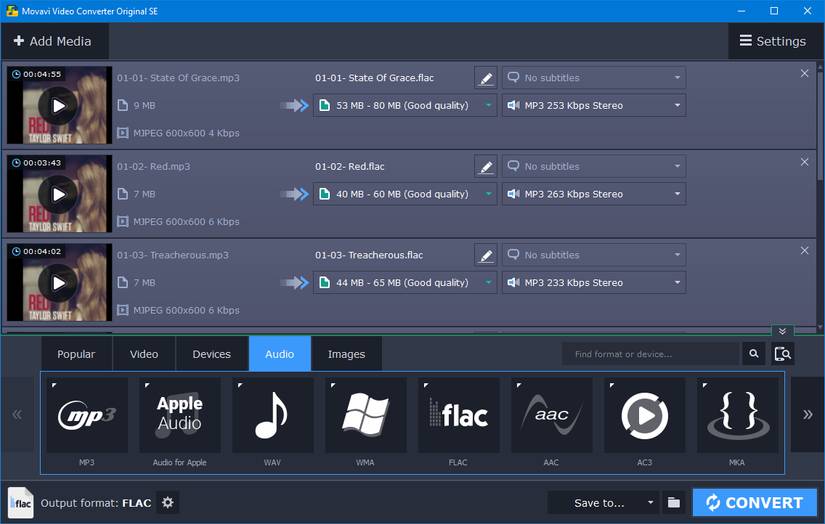
Task: Open output folder icon next to Save to
Action: [x=673, y=502]
